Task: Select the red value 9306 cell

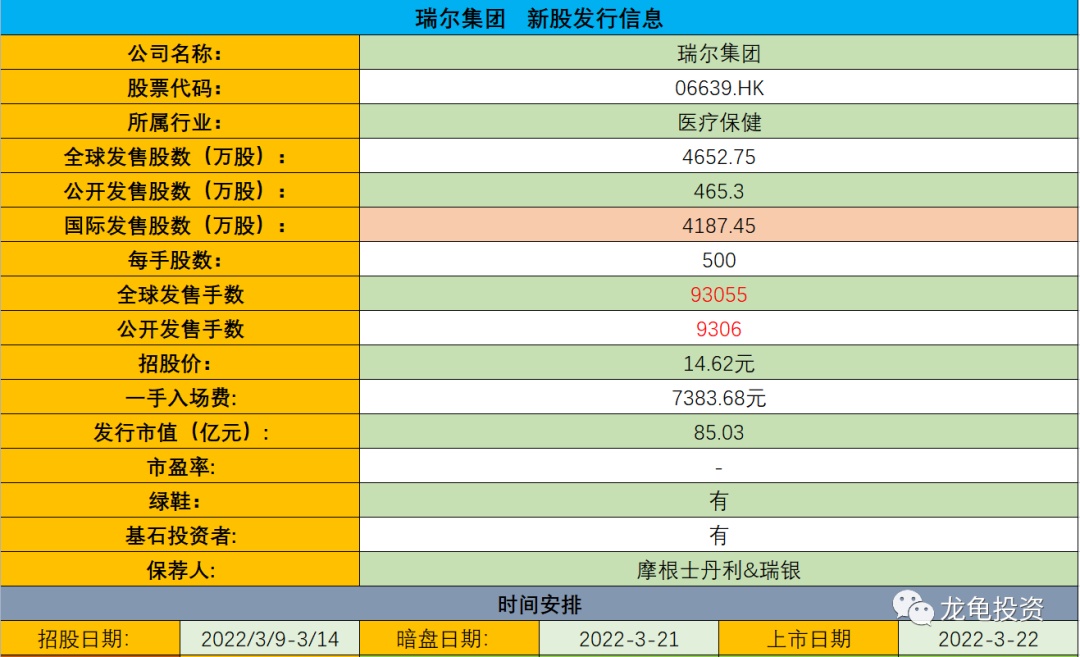Action: (718, 328)
